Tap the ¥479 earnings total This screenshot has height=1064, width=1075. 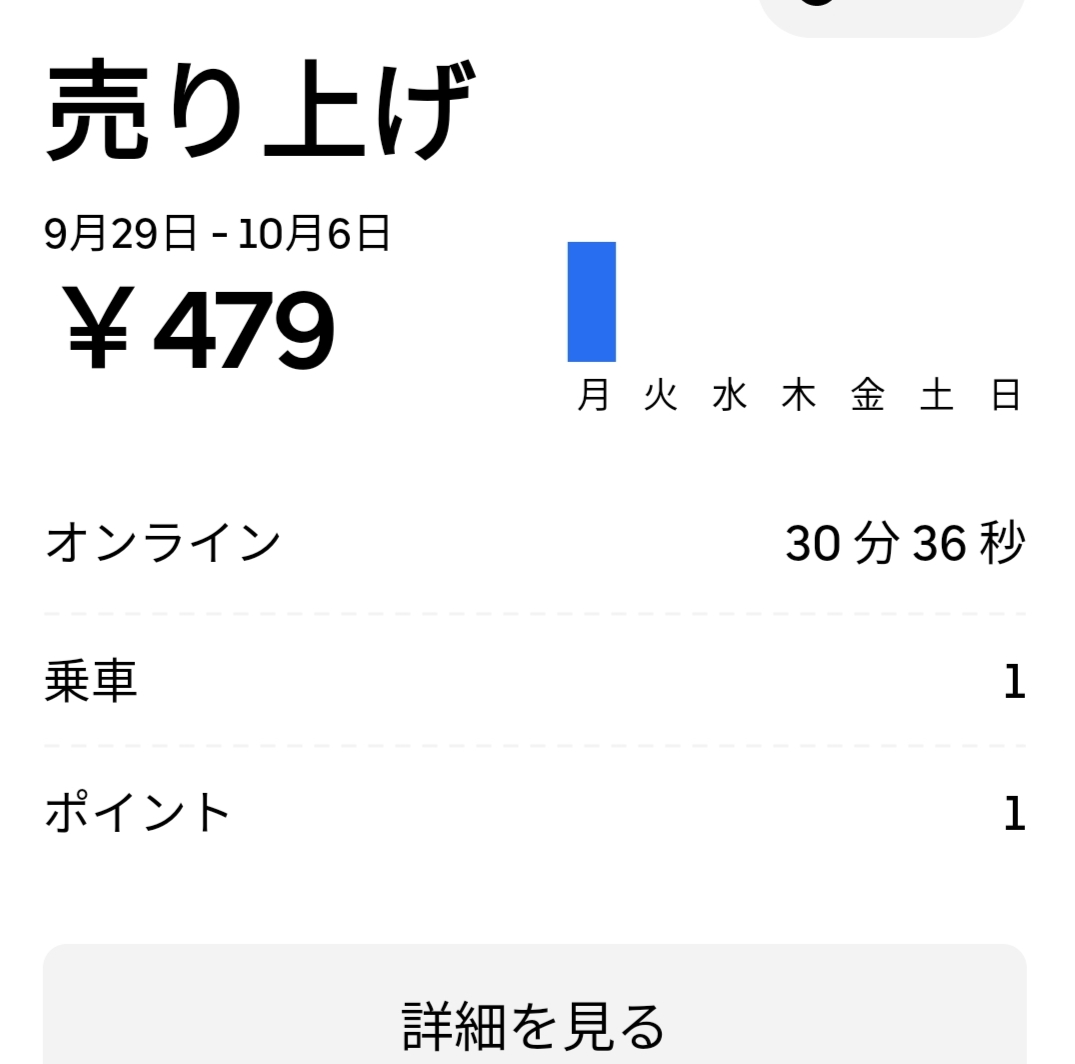pyautogui.click(x=200, y=328)
